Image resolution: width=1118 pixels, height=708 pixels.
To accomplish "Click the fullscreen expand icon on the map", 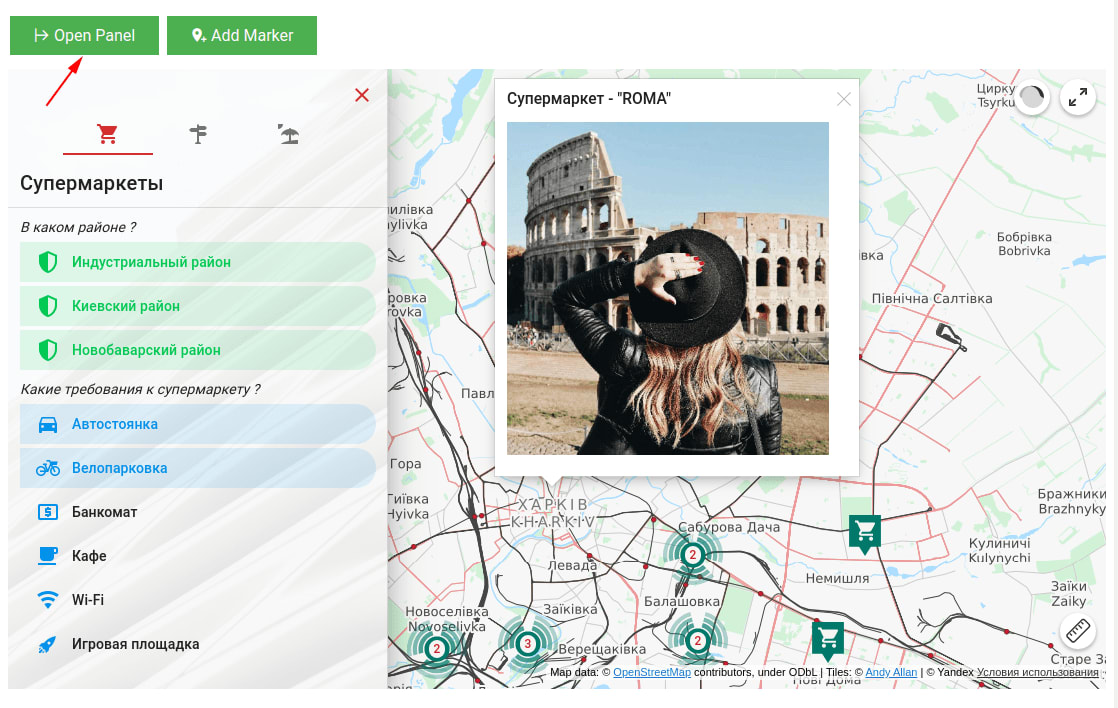I will pos(1078,98).
